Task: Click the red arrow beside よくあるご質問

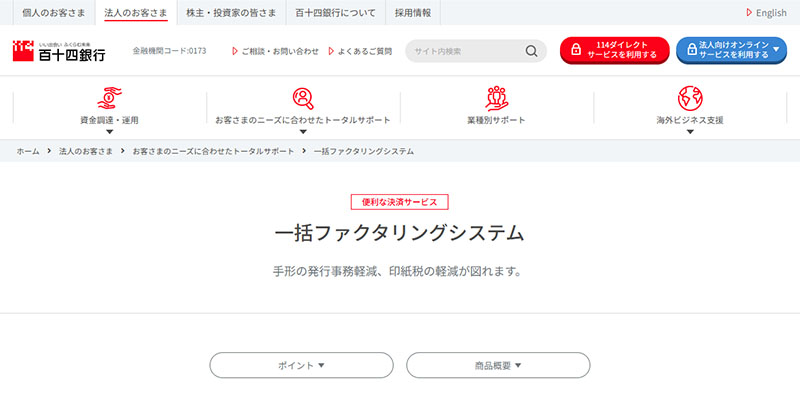Action: (x=331, y=51)
